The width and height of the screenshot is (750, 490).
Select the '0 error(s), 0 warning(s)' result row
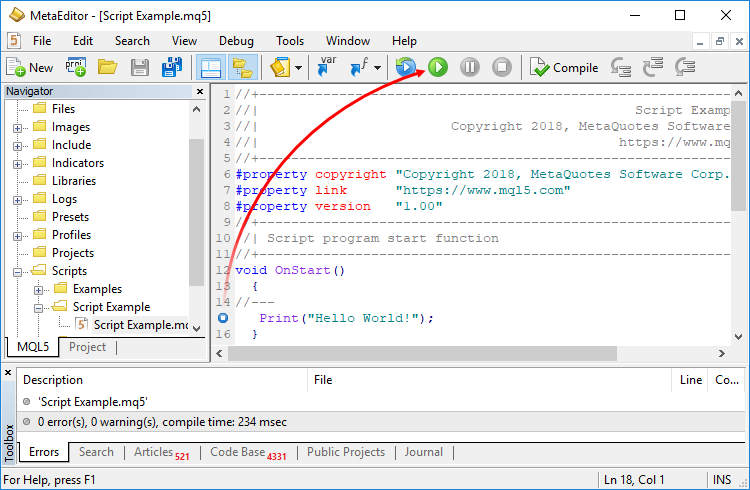coord(382,422)
